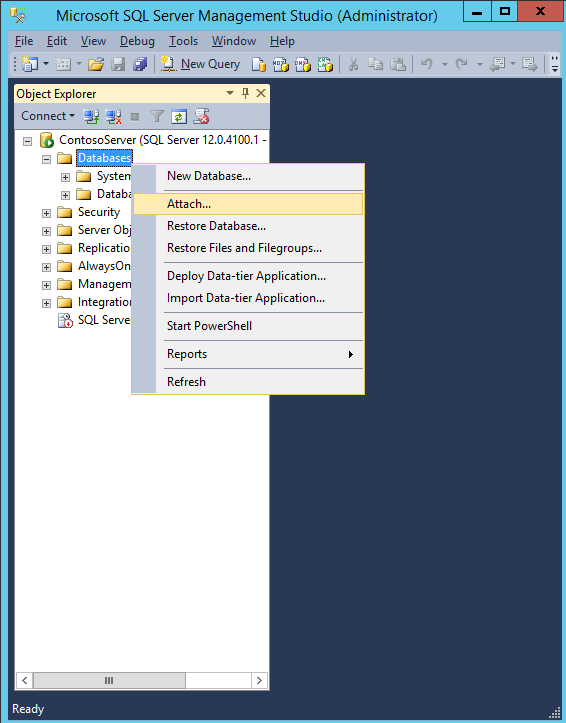Expand the Replication folder
This screenshot has width=566, height=723.
point(46,249)
